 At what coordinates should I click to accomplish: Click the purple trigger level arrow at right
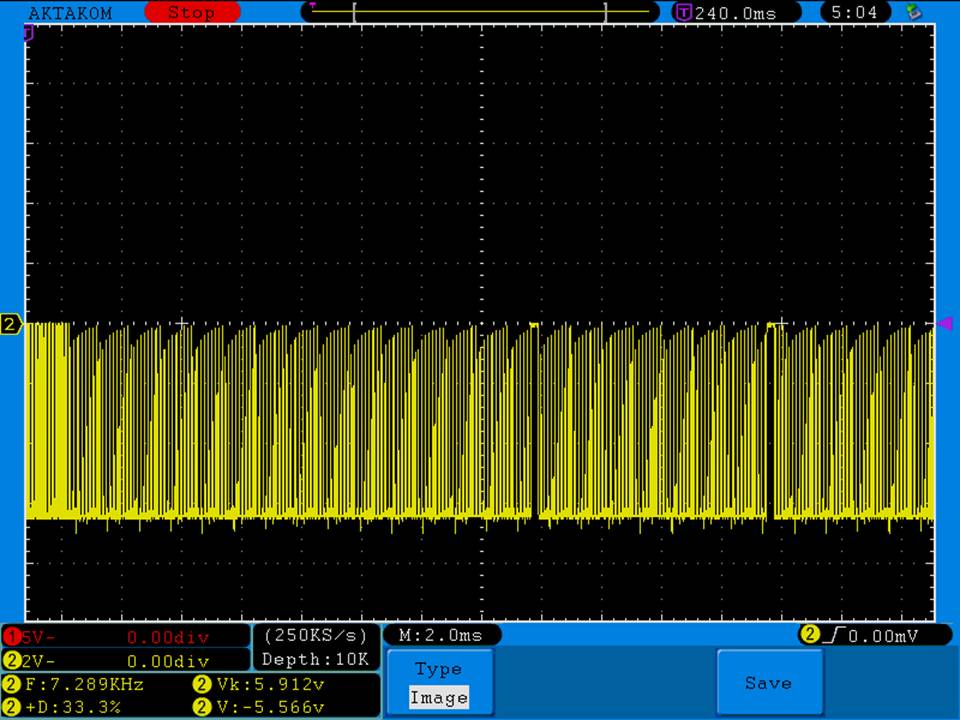943,323
